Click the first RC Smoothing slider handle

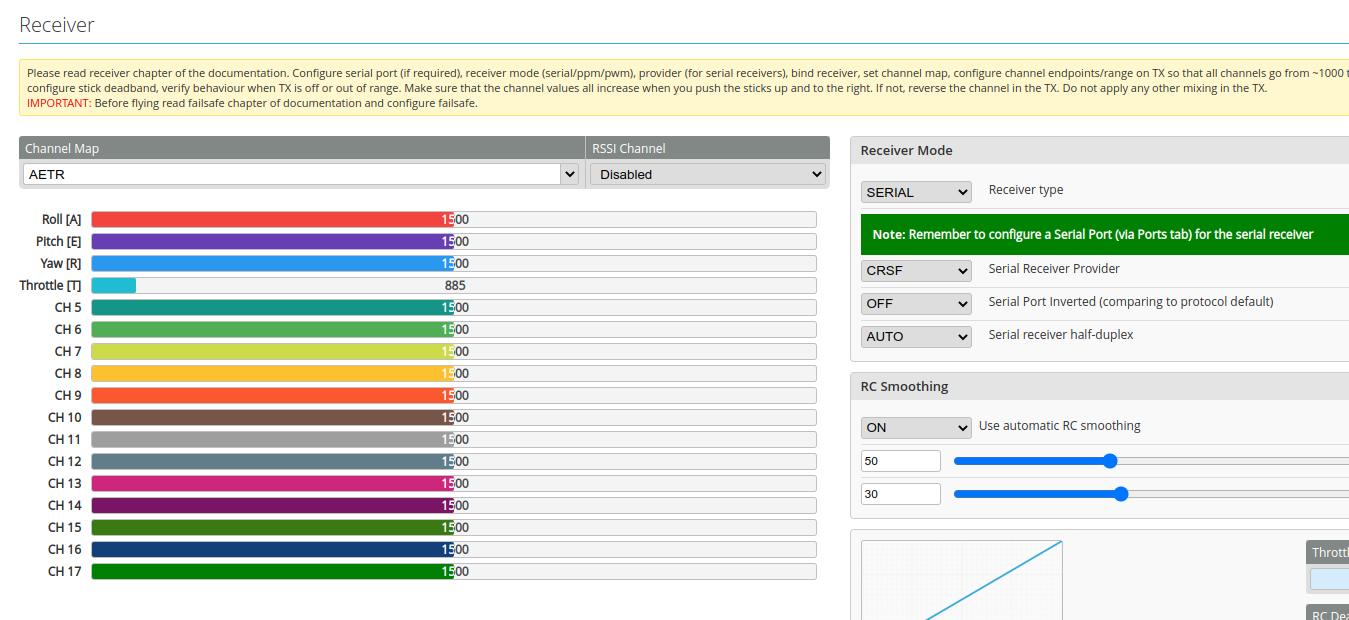pyautogui.click(x=1110, y=461)
